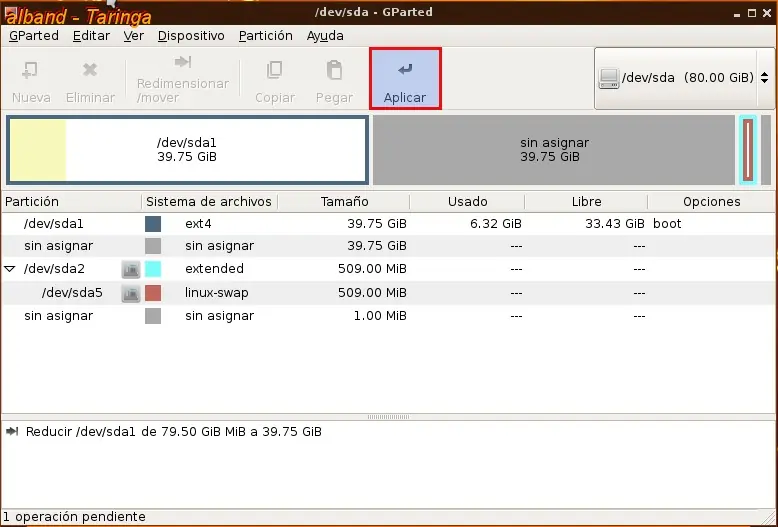The width and height of the screenshot is (778, 527).
Task: Select /dev/sda1 block in the disk map
Action: [x=187, y=150]
